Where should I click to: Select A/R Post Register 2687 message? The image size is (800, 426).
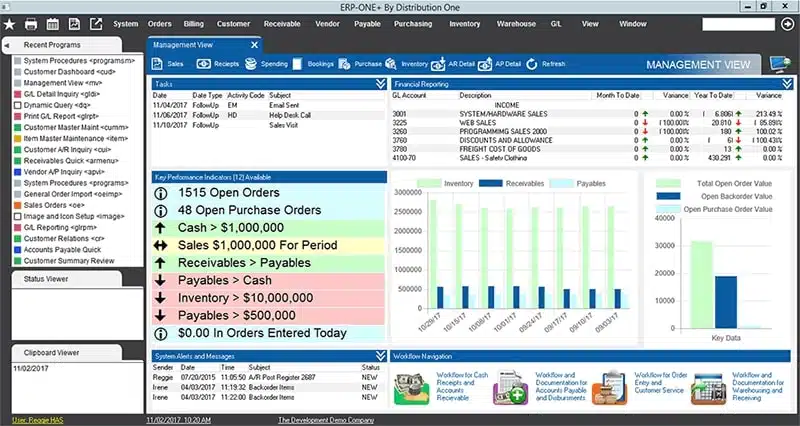[267, 378]
